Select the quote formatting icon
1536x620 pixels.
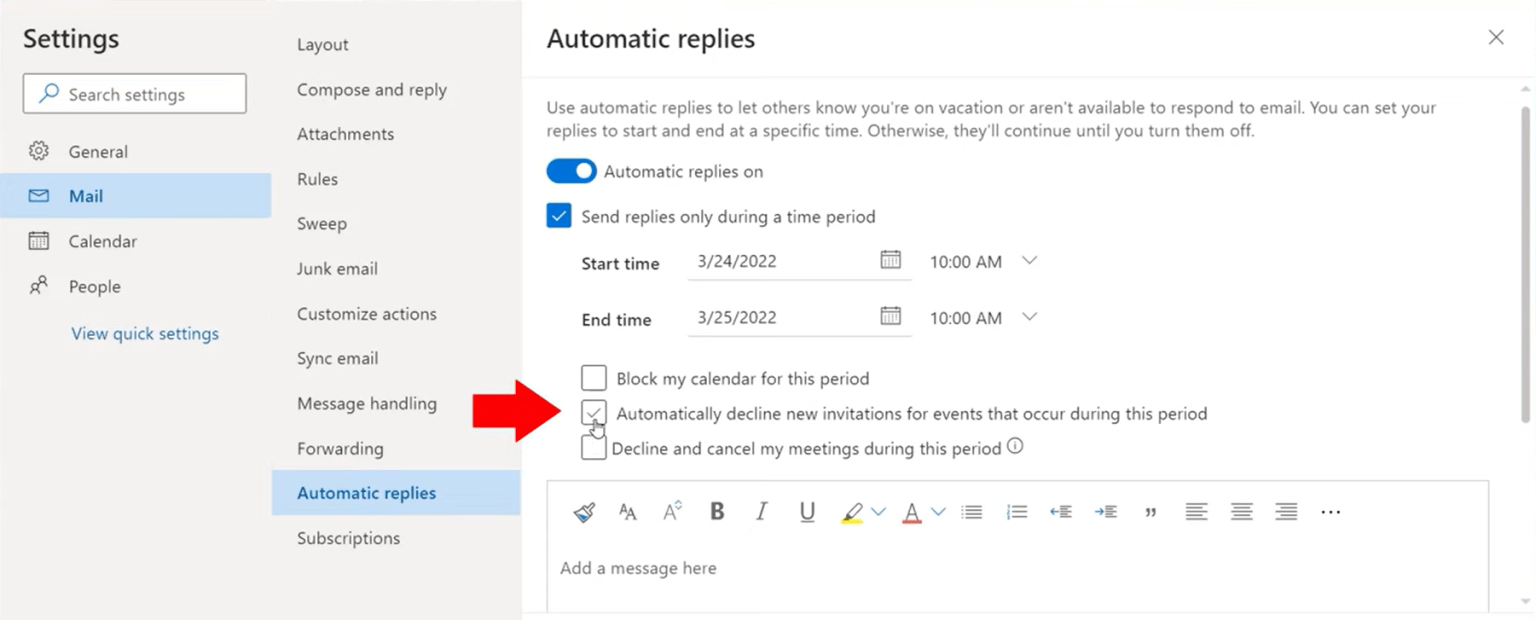coord(1150,511)
